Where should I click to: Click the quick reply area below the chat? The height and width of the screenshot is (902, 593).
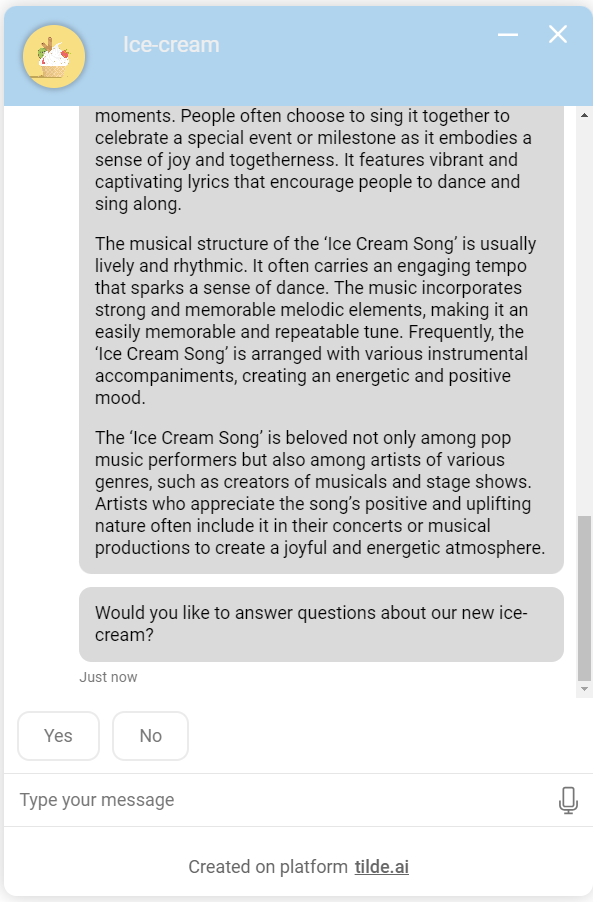(x=300, y=735)
